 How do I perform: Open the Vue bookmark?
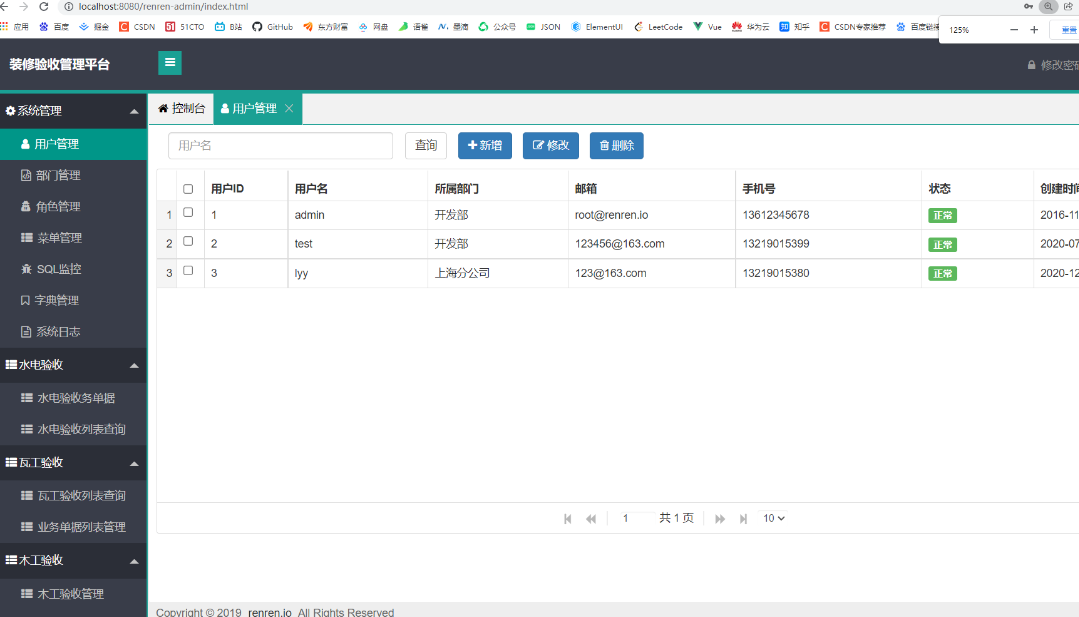tap(707, 27)
